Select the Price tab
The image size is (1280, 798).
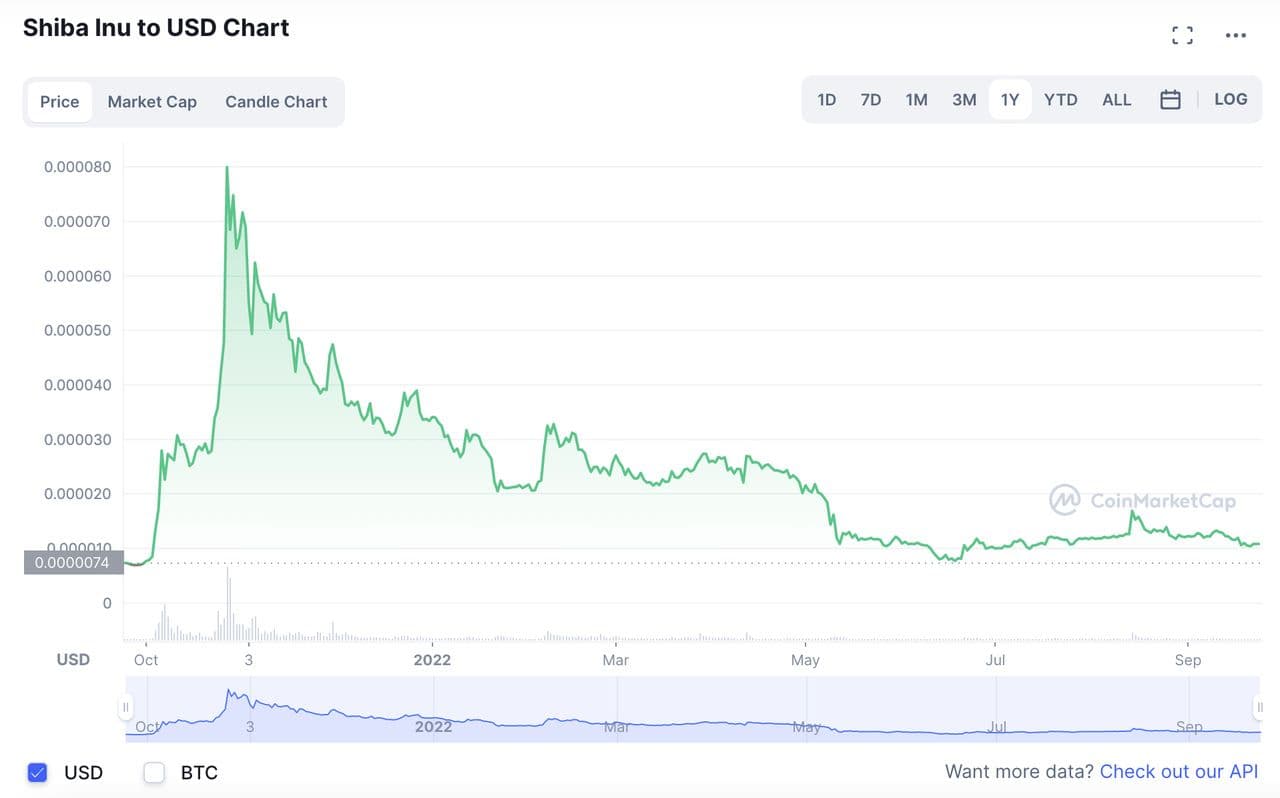tap(60, 102)
